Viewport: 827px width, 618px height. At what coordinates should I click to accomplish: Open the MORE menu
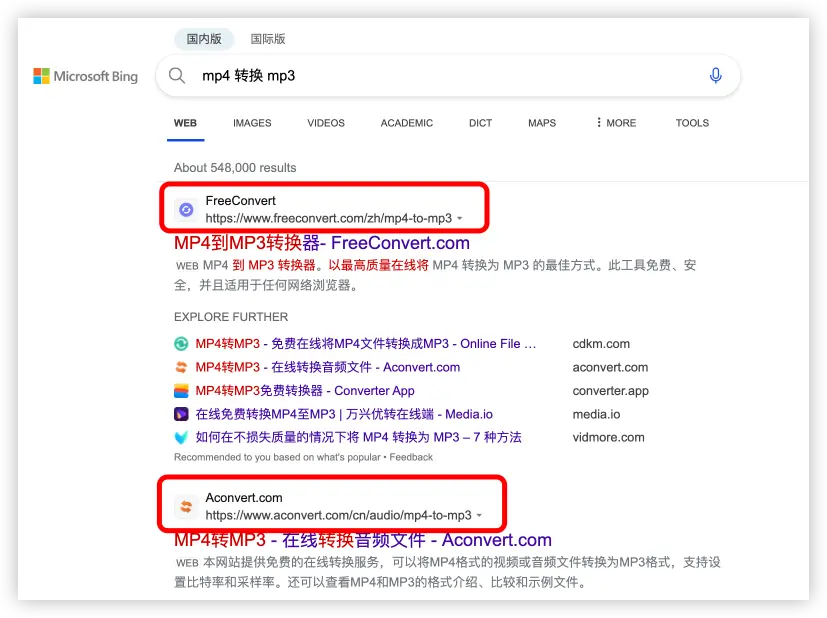pos(616,123)
